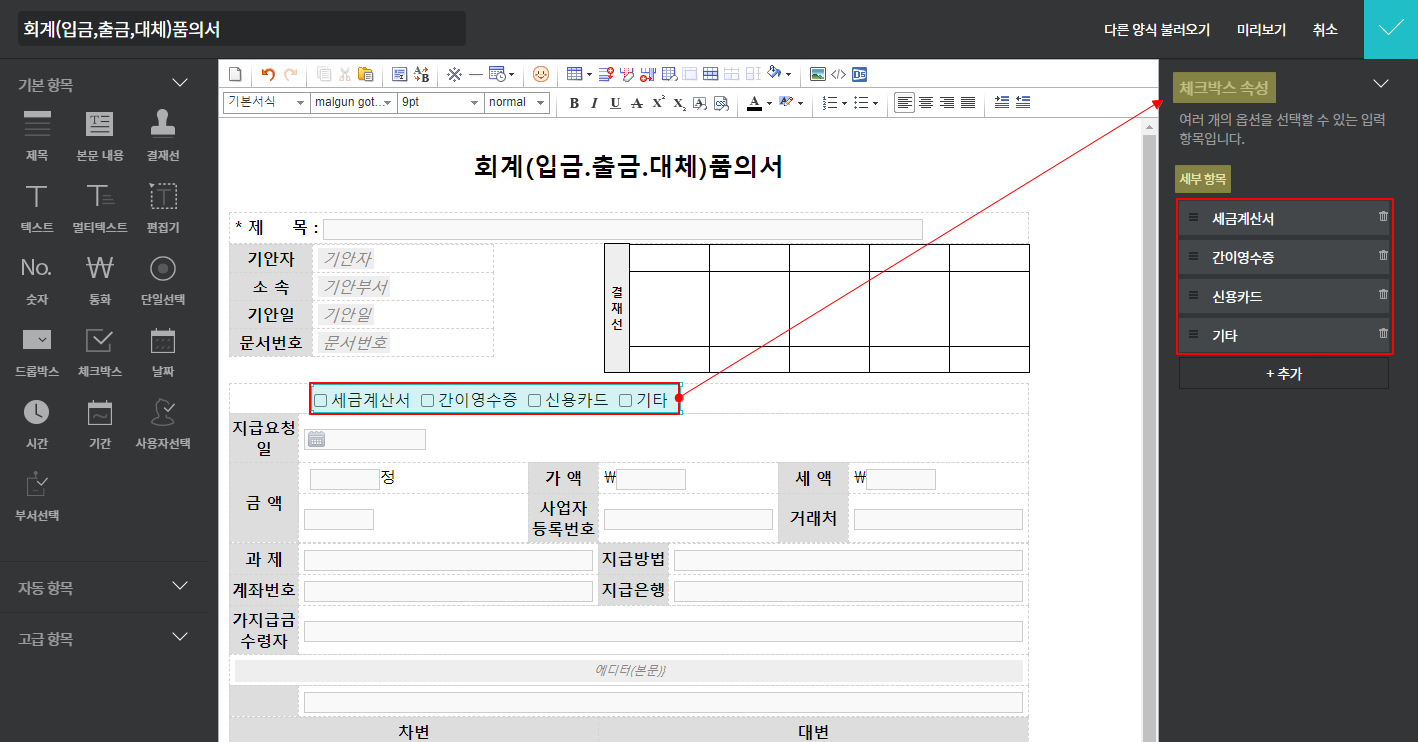This screenshot has height=742, width=1418.
Task: Click the undo icon in the editor toolbar
Action: 267,74
